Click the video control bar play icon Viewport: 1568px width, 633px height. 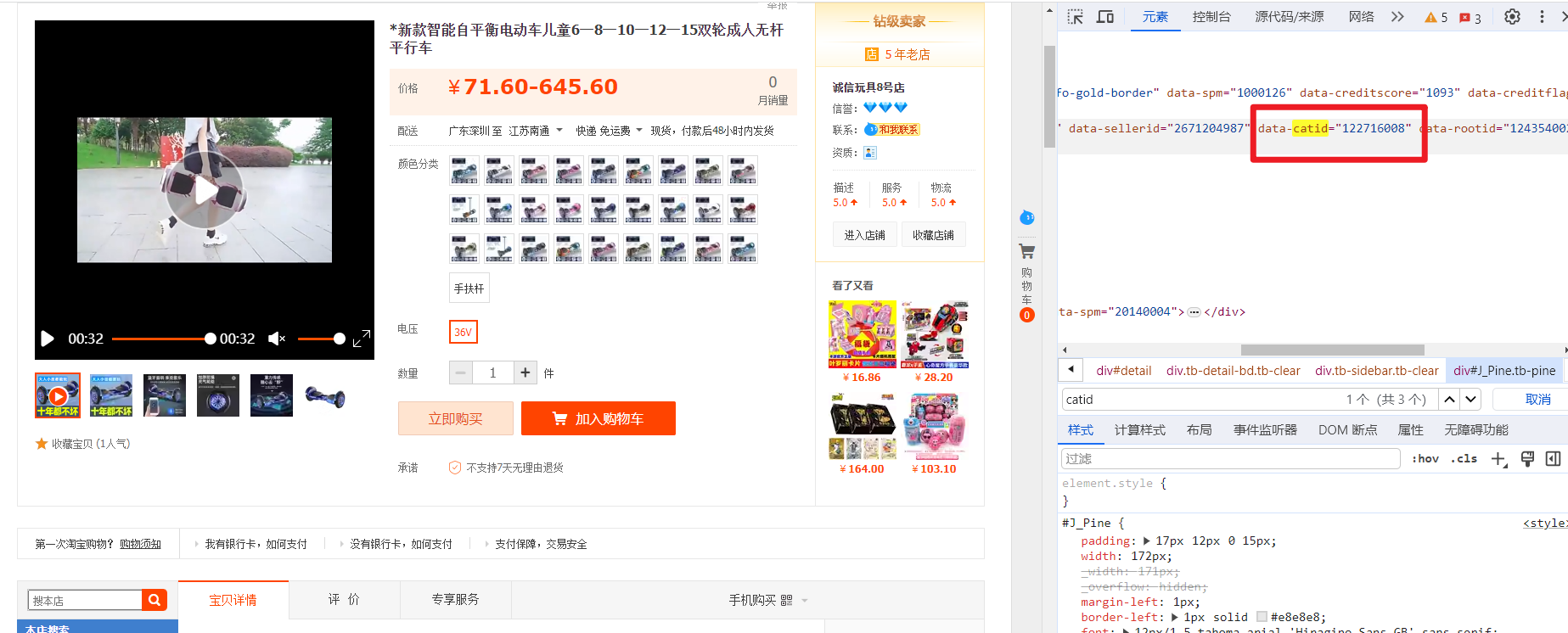(48, 339)
